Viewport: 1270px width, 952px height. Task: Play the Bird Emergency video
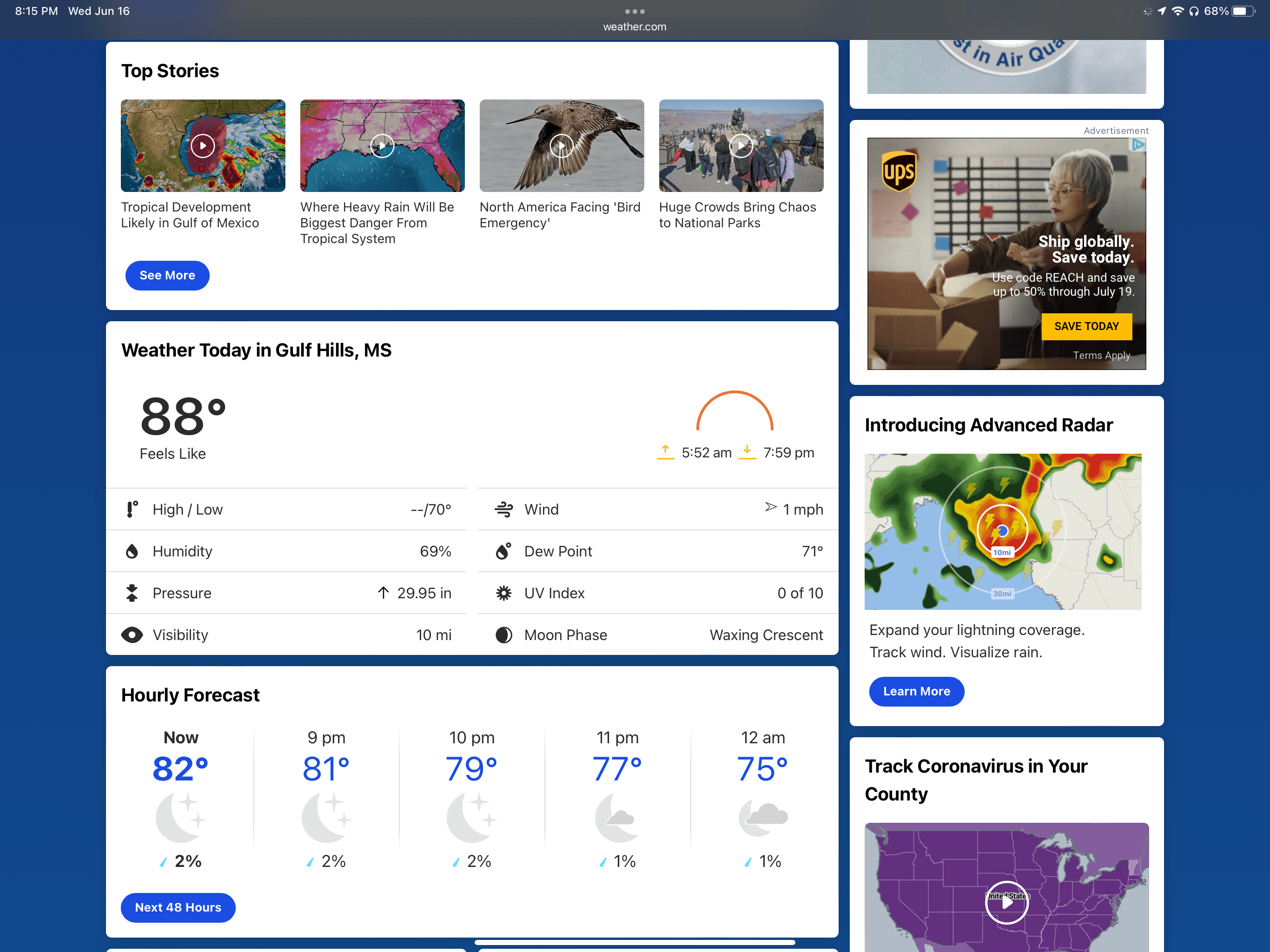[562, 145]
